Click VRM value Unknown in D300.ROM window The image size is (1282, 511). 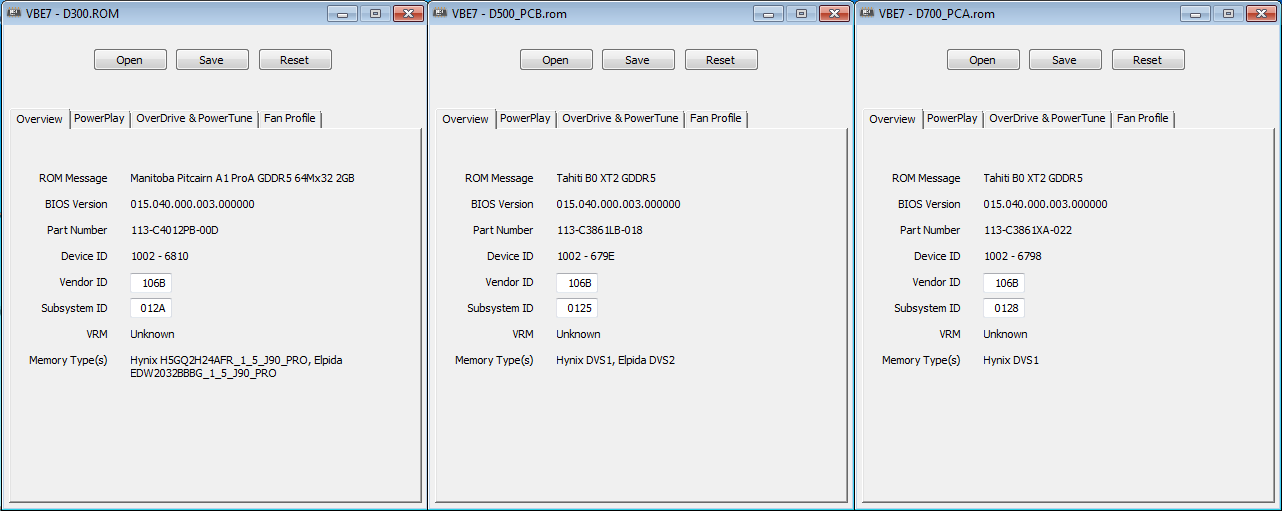pos(152,335)
